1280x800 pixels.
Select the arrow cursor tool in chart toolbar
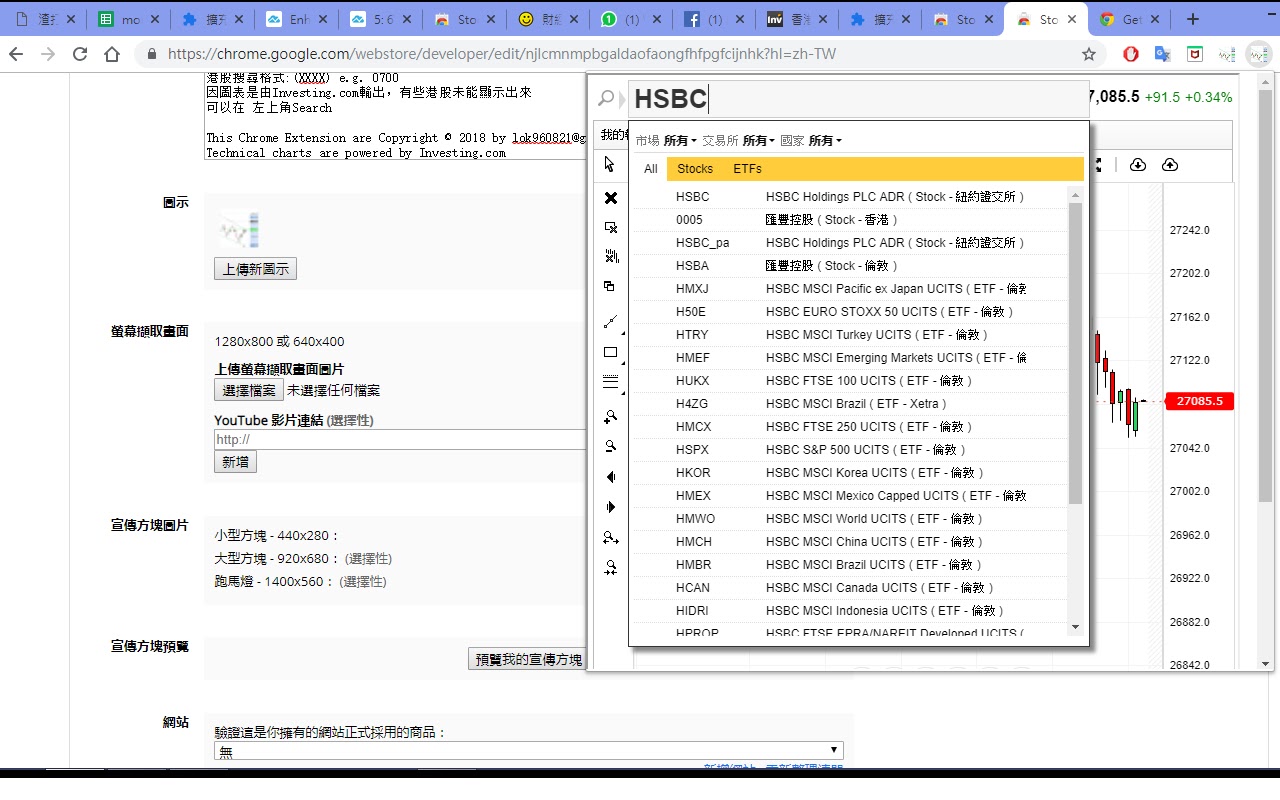click(610, 164)
